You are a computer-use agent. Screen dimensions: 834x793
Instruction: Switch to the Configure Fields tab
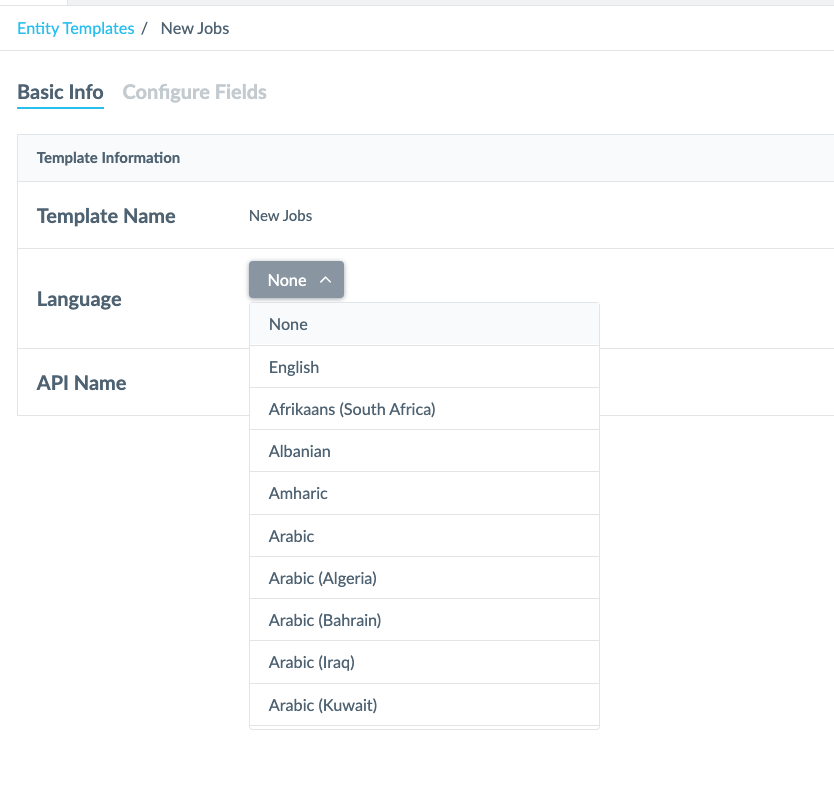point(194,92)
